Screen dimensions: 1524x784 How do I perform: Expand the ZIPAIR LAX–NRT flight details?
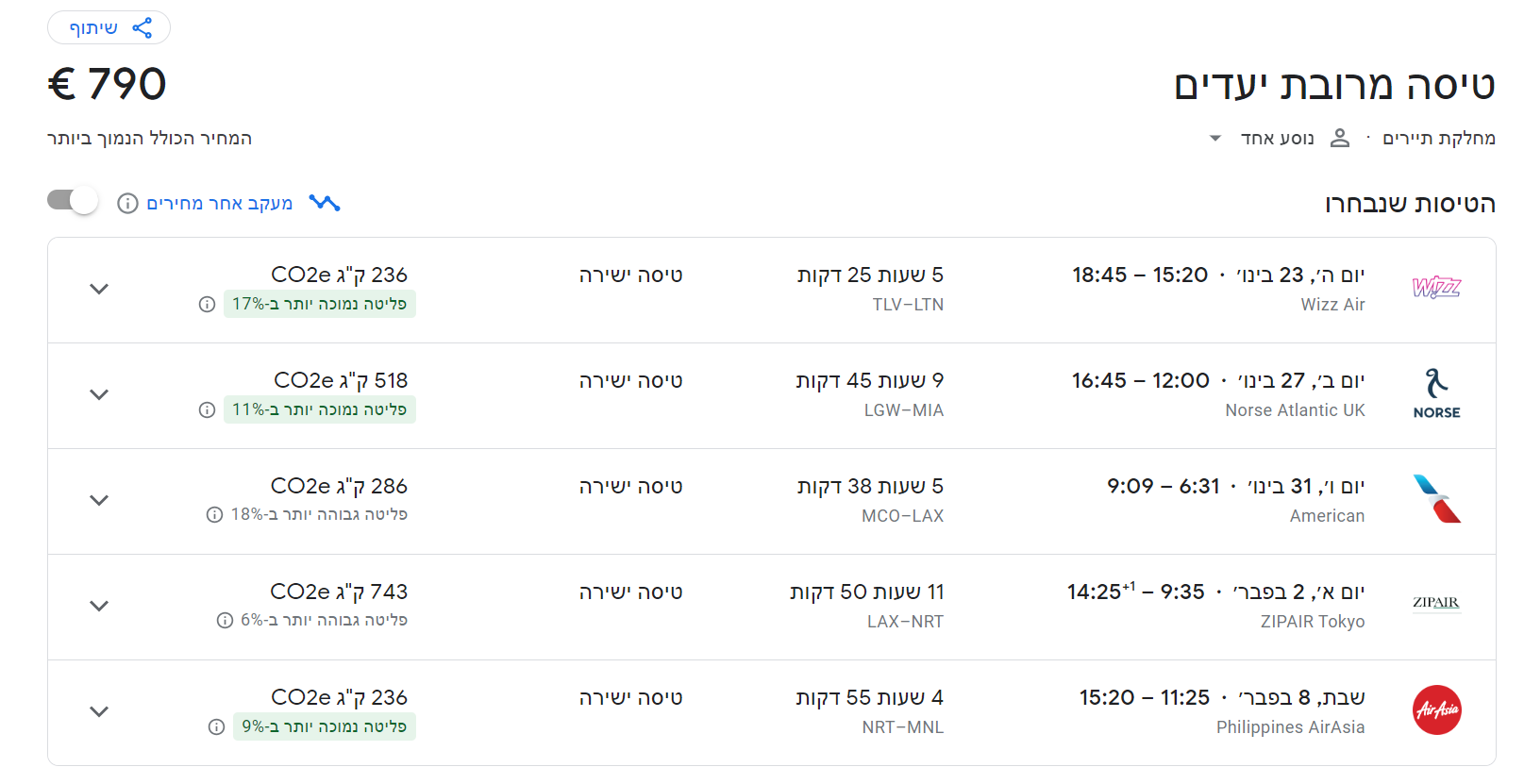99,606
